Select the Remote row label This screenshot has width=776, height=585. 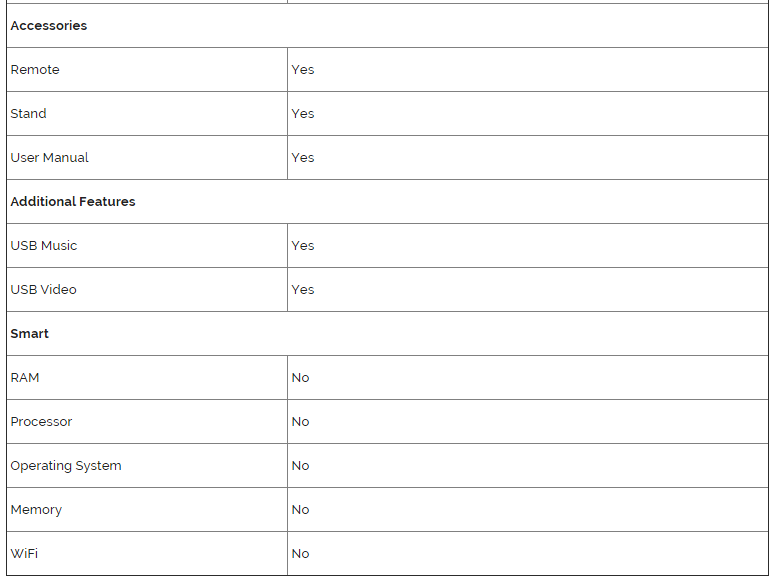[35, 70]
